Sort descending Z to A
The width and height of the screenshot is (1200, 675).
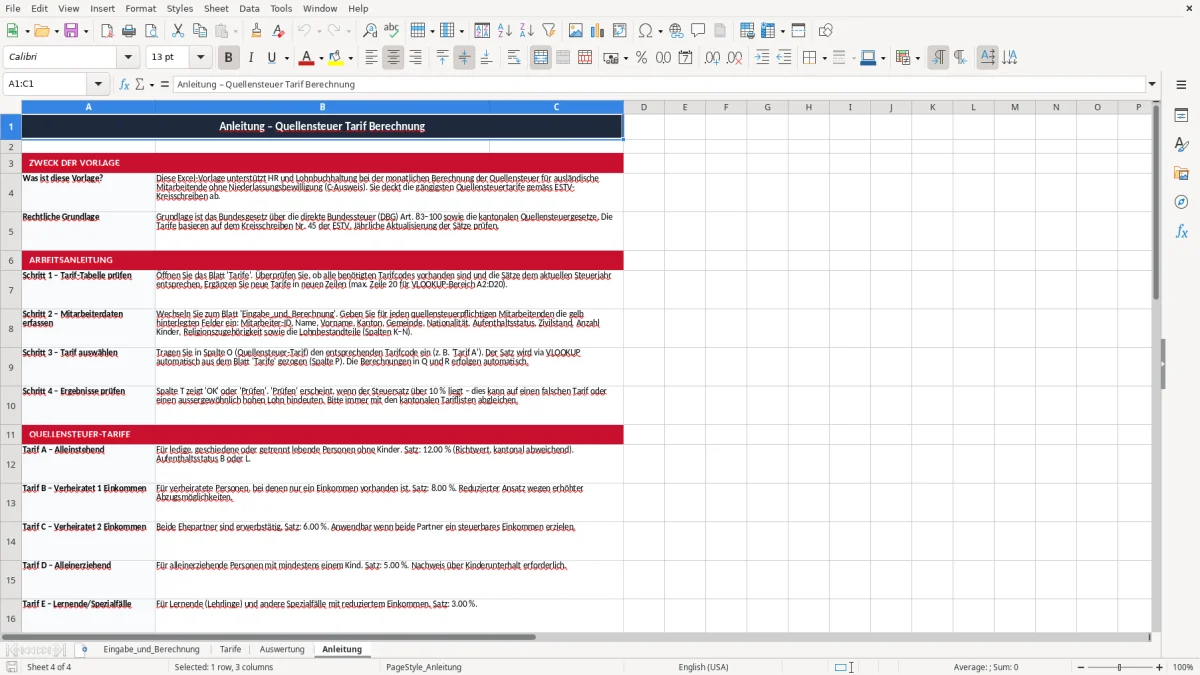527,31
